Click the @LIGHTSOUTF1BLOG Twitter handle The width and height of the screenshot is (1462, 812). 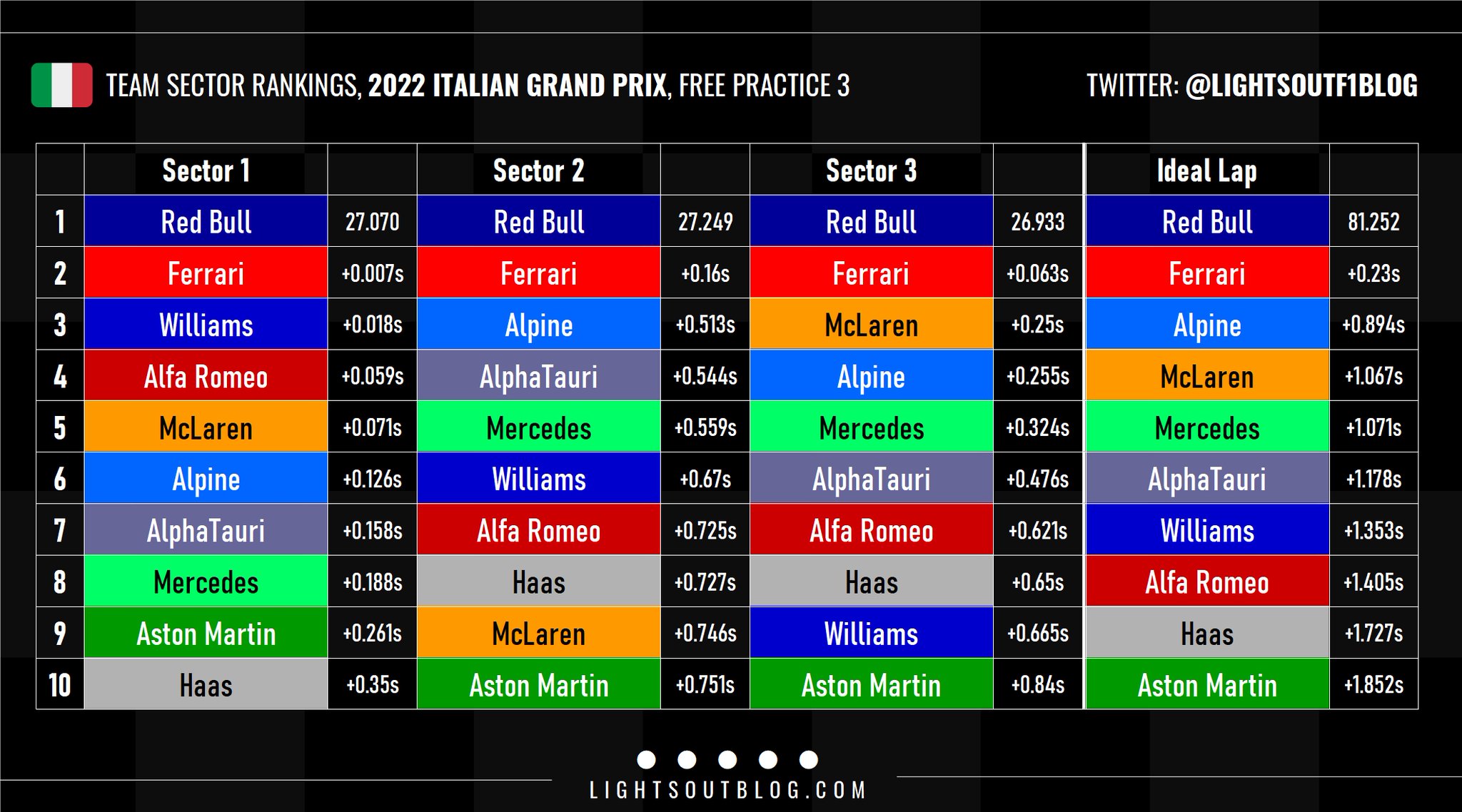click(x=1301, y=86)
